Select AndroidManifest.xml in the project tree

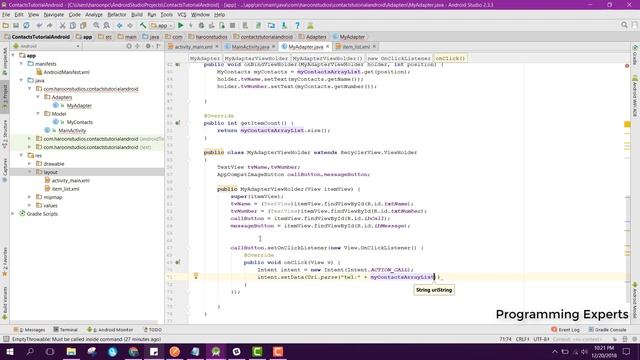(67, 72)
